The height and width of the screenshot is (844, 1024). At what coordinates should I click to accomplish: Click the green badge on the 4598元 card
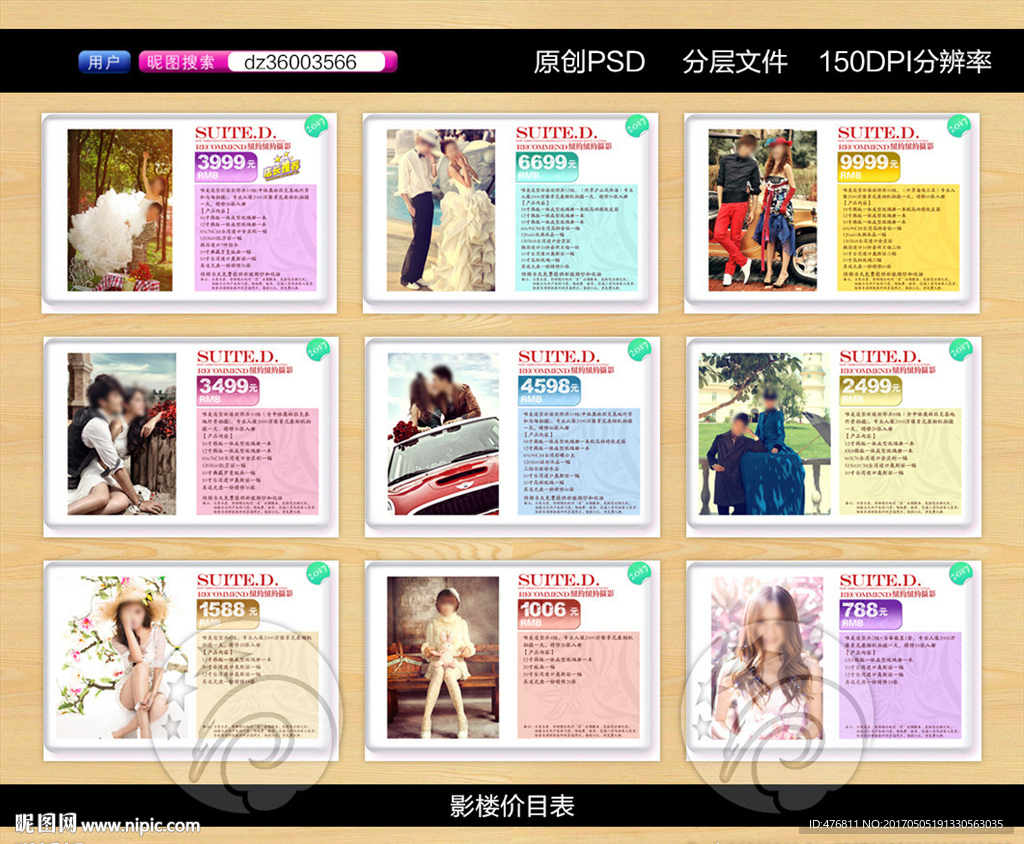tap(638, 351)
